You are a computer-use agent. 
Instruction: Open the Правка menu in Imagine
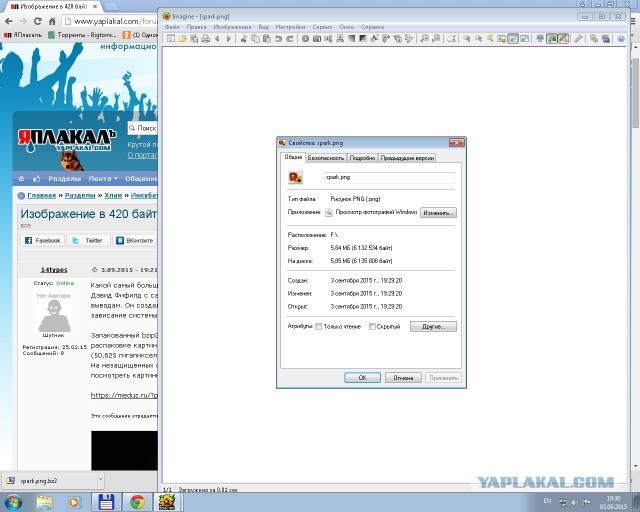[196, 27]
